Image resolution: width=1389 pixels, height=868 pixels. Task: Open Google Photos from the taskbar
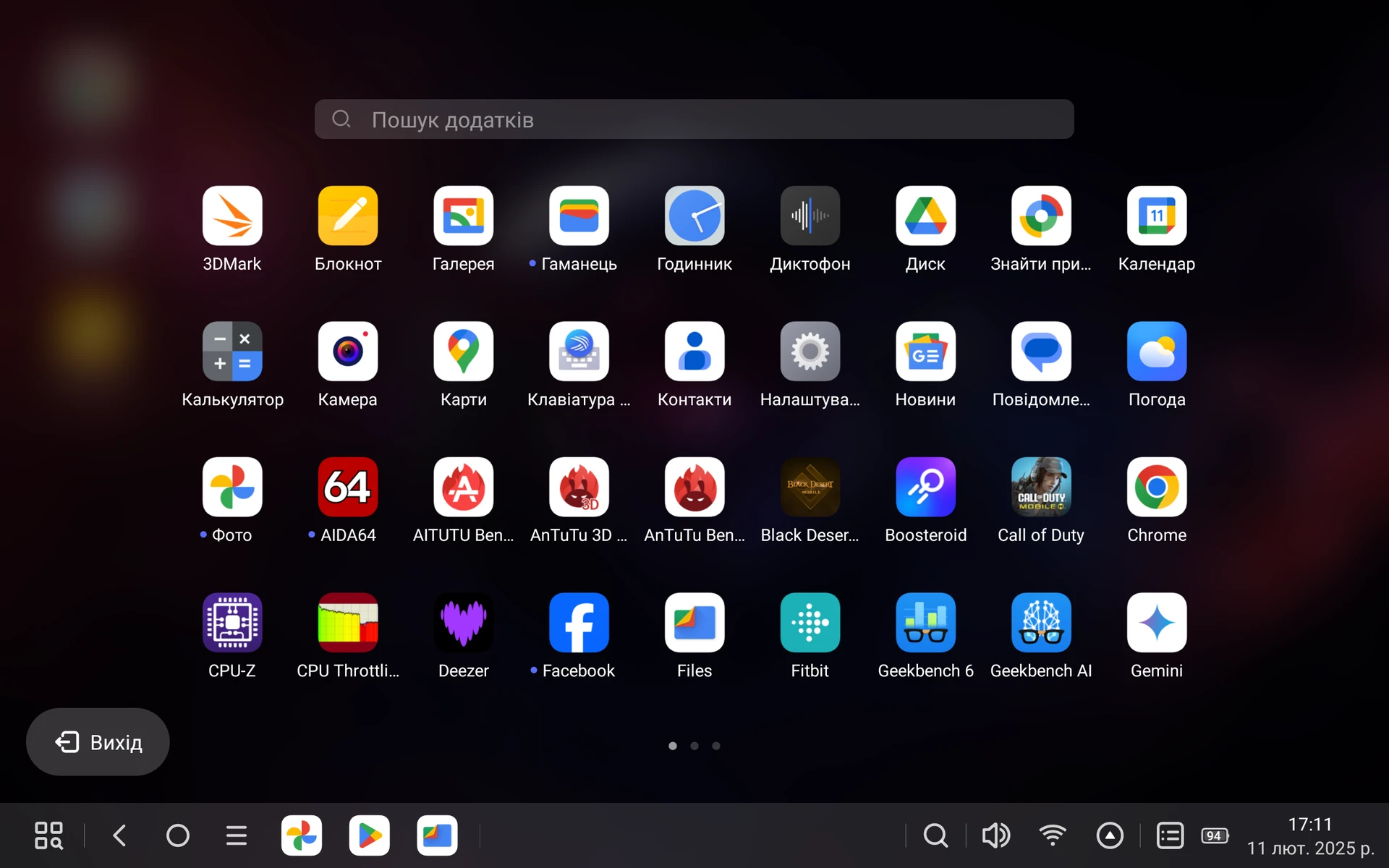302,835
